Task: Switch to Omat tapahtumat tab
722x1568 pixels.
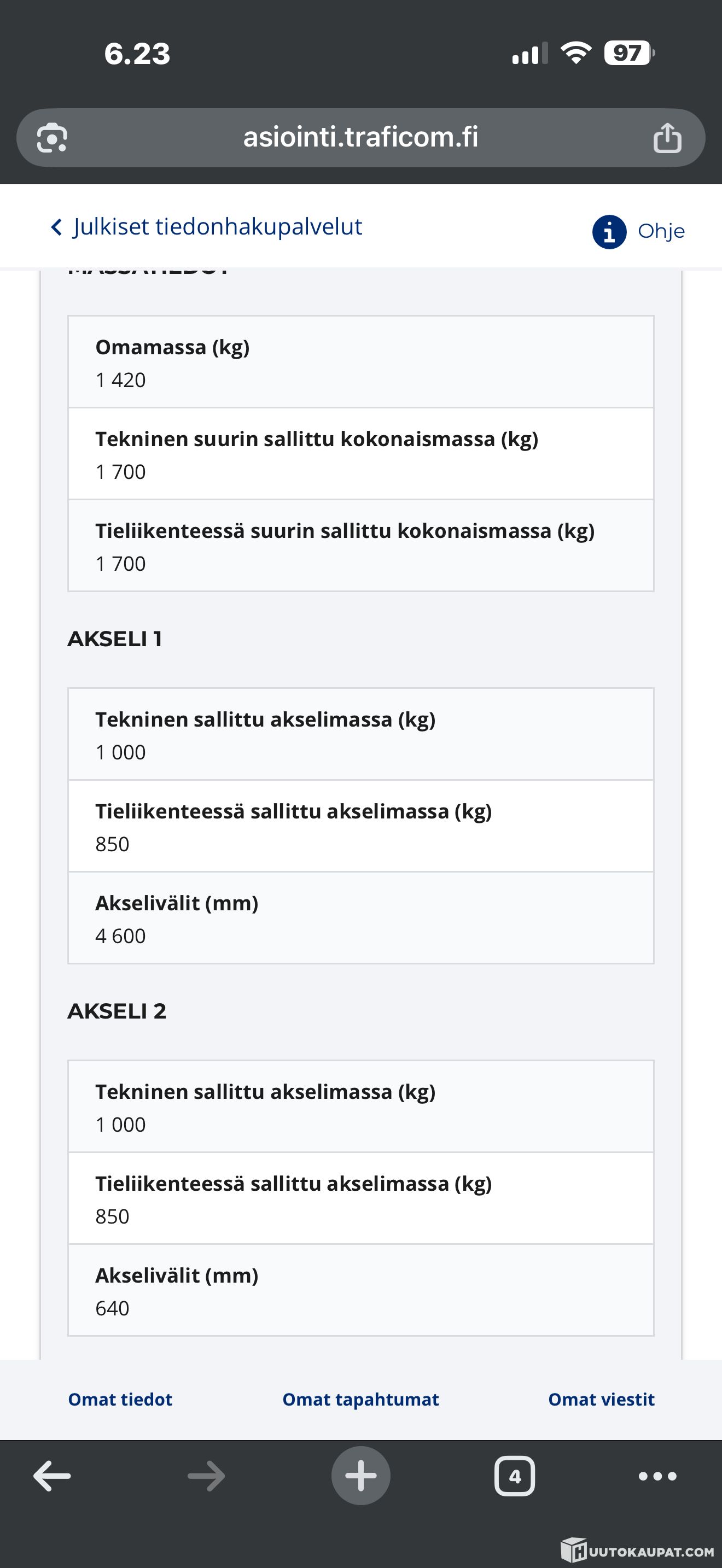Action: (360, 1400)
